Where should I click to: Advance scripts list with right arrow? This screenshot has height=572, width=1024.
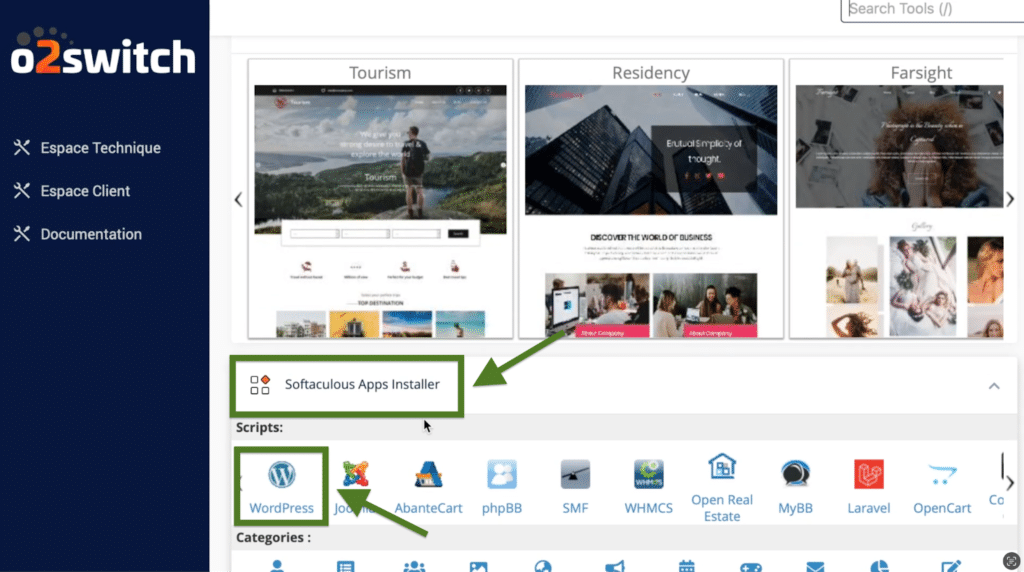point(1010,483)
